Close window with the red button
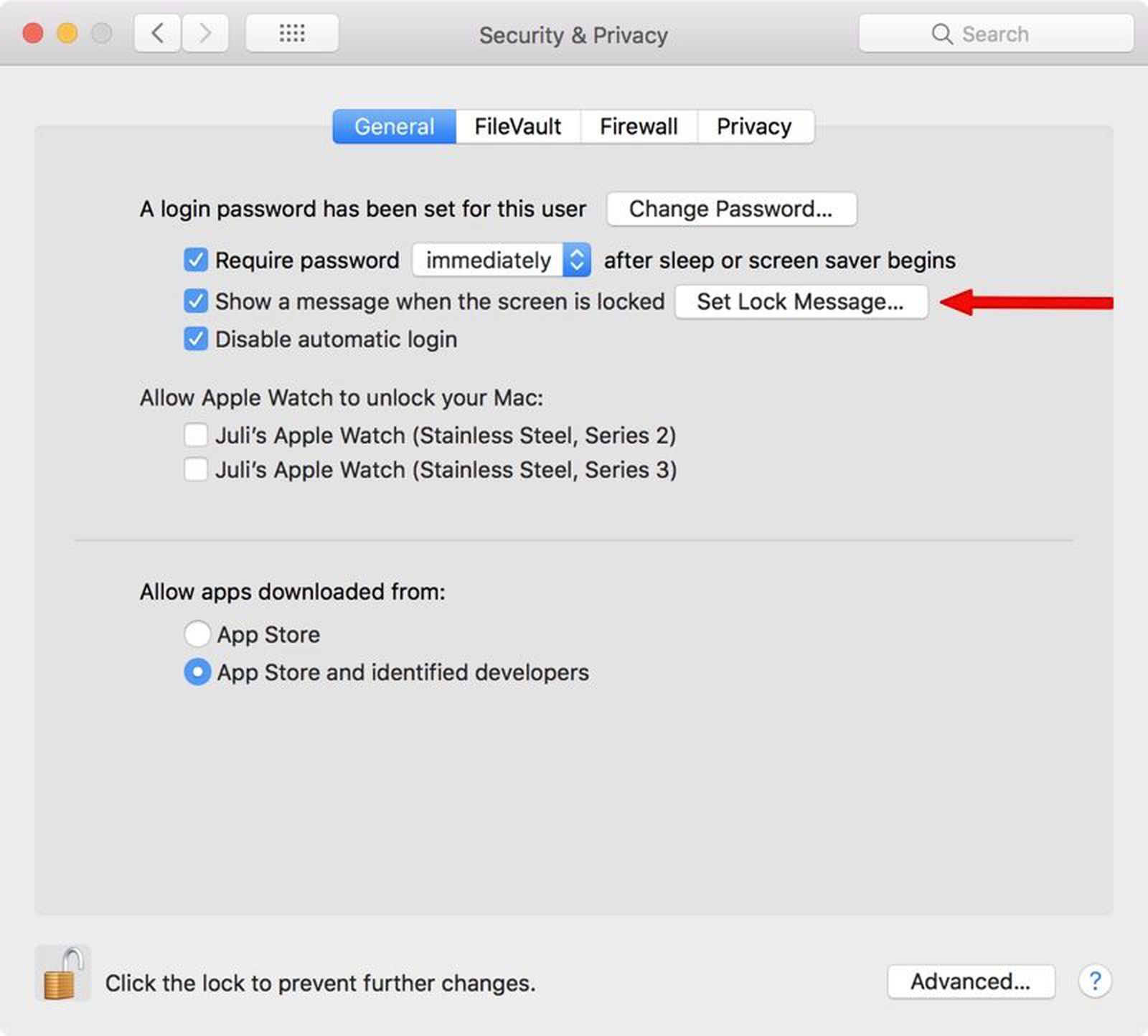 pyautogui.click(x=33, y=34)
